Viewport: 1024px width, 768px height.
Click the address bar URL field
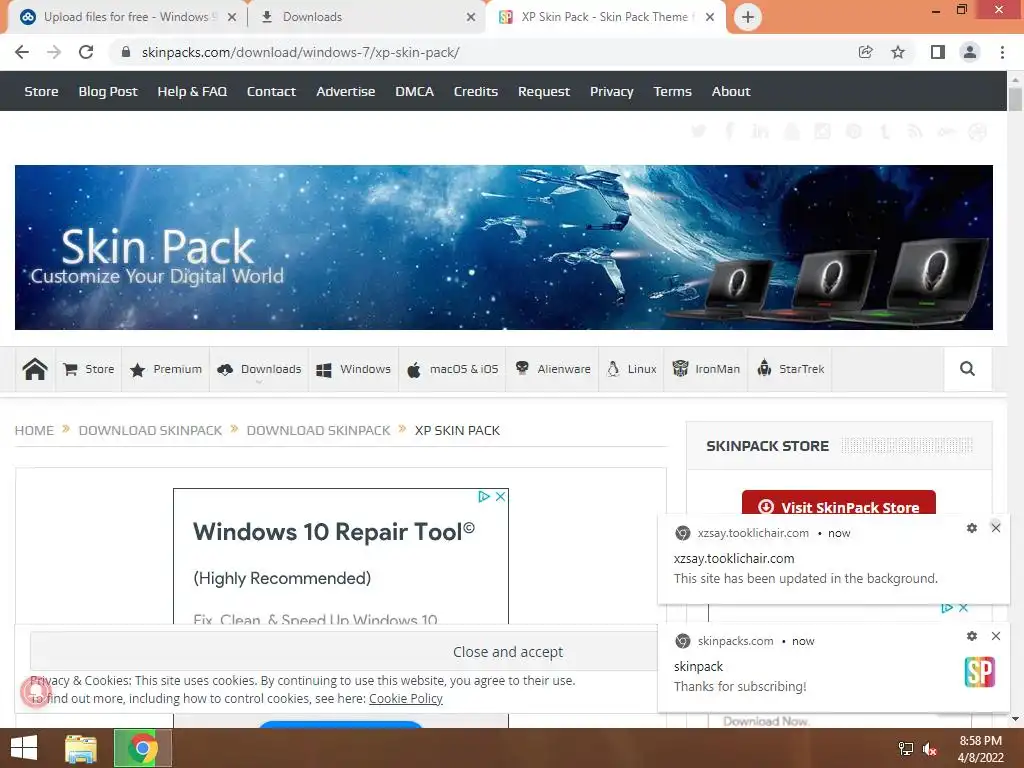coord(483,52)
